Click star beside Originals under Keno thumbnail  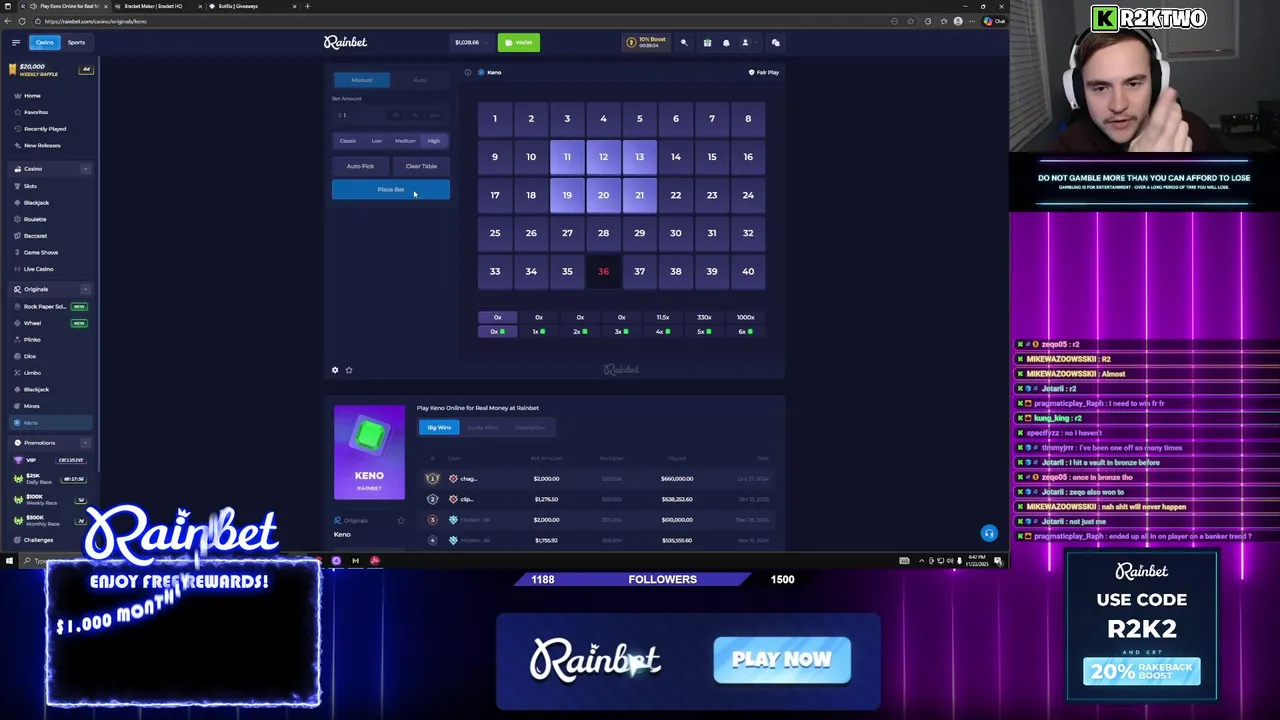point(401,521)
